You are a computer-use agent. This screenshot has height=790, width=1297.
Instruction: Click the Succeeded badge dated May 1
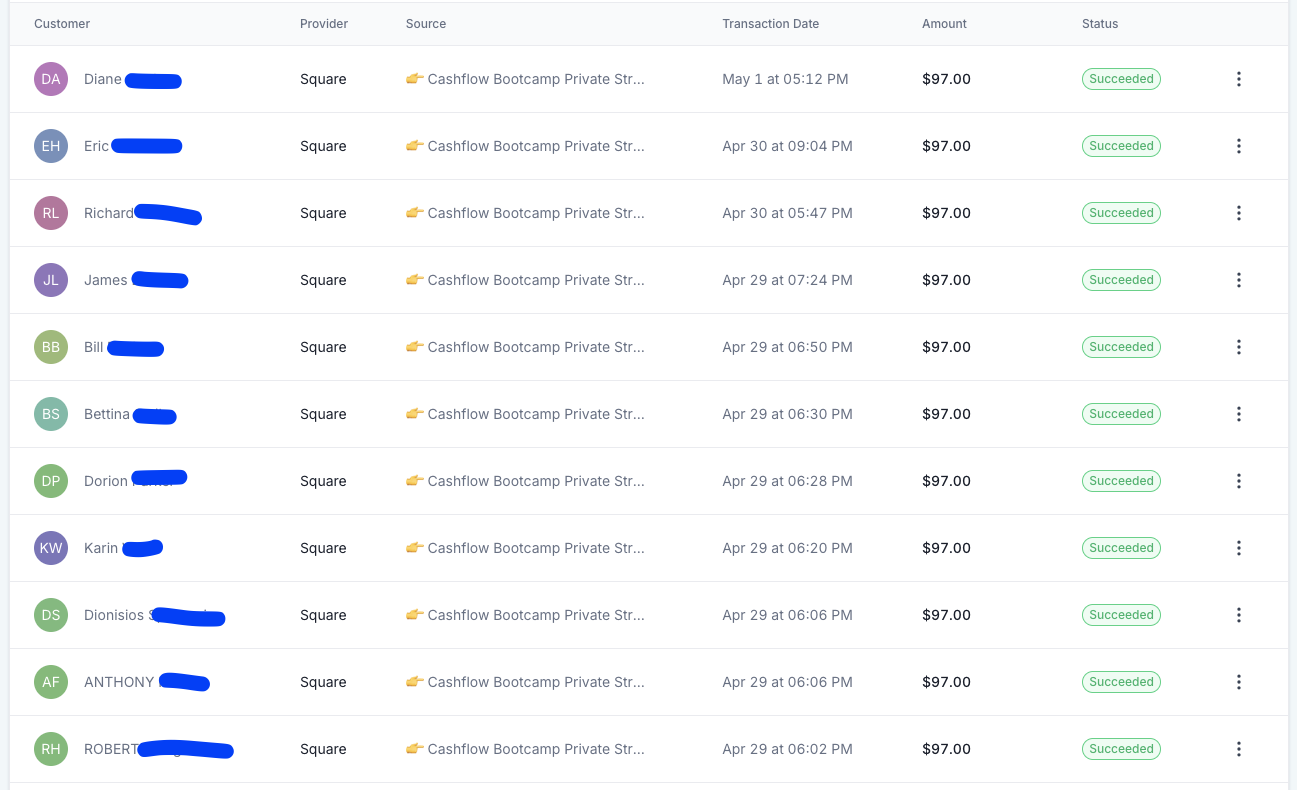1121,79
